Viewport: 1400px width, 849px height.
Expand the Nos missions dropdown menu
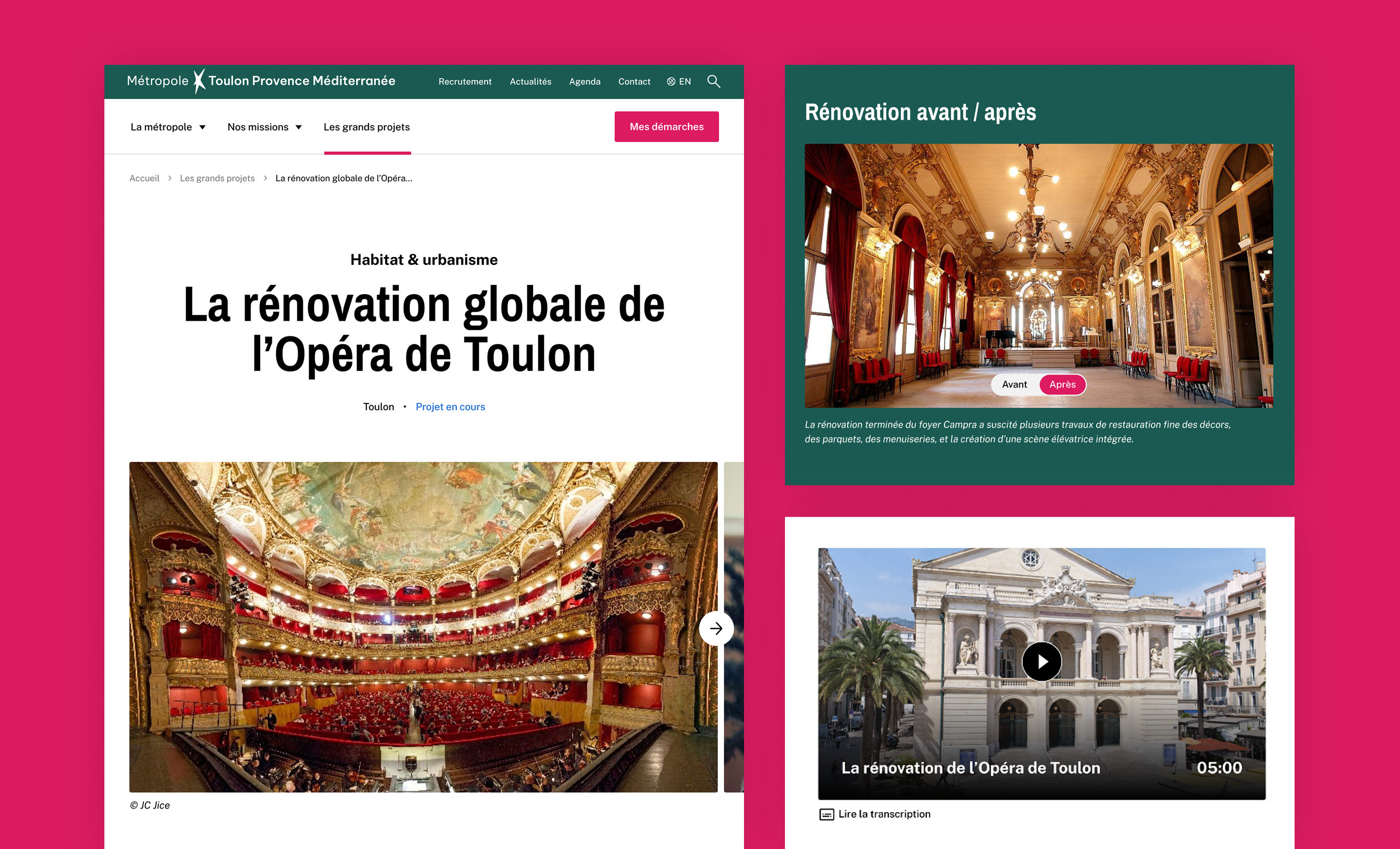[x=264, y=127]
